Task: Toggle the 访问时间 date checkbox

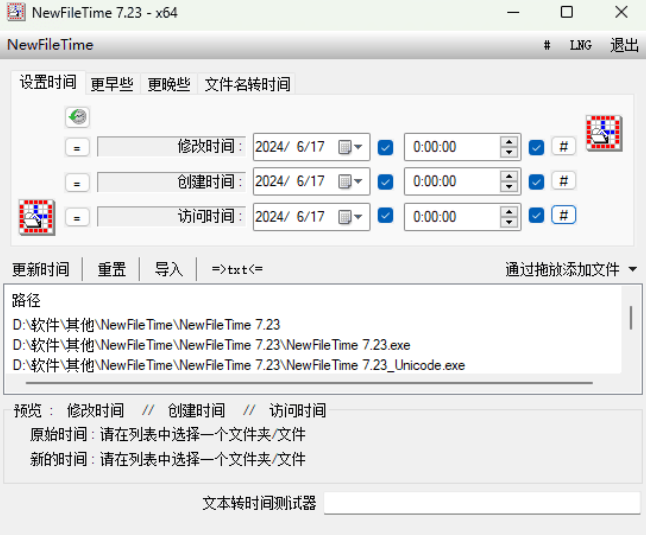Action: coord(385,215)
